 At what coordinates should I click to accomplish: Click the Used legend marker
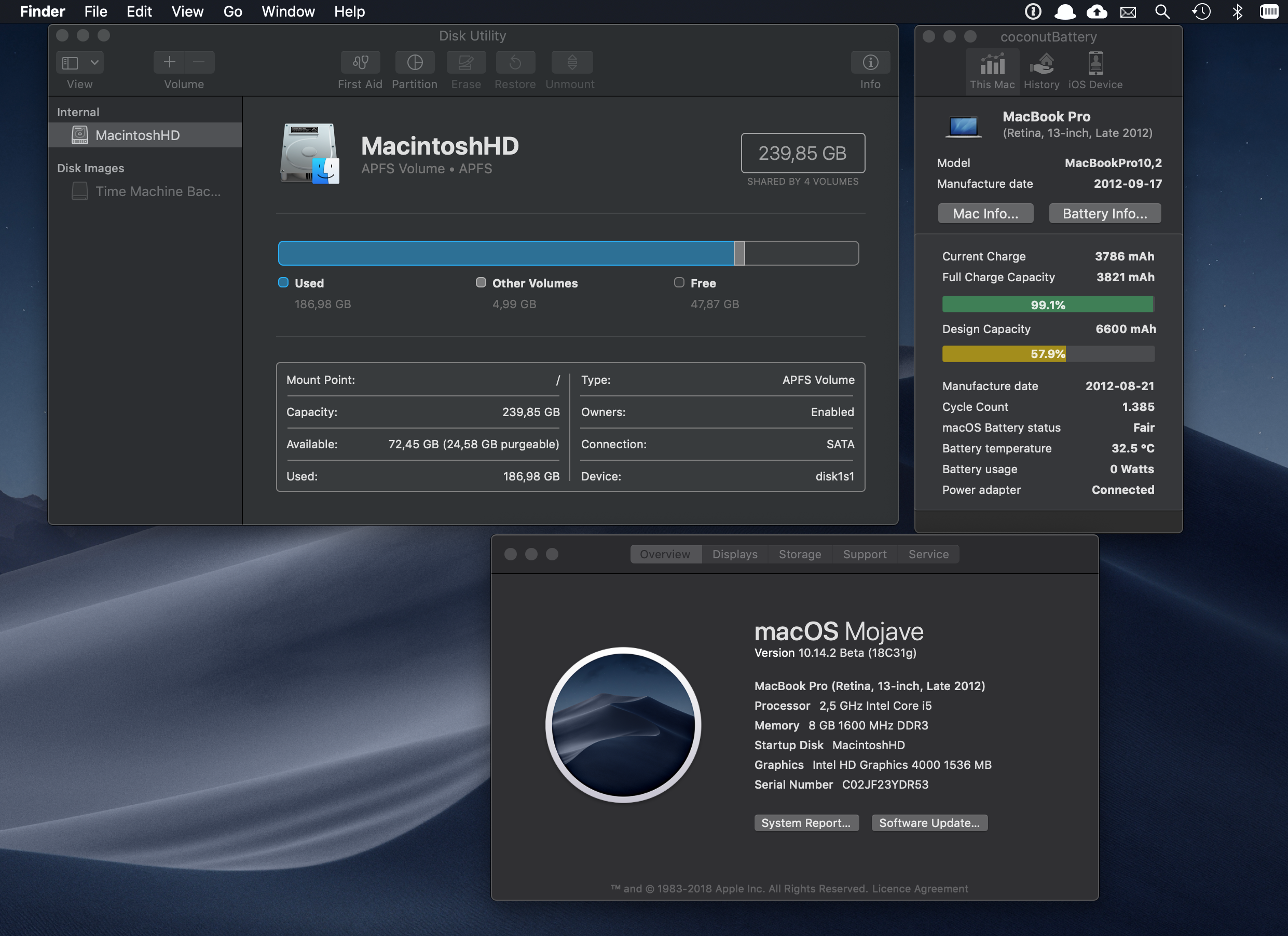pos(283,282)
